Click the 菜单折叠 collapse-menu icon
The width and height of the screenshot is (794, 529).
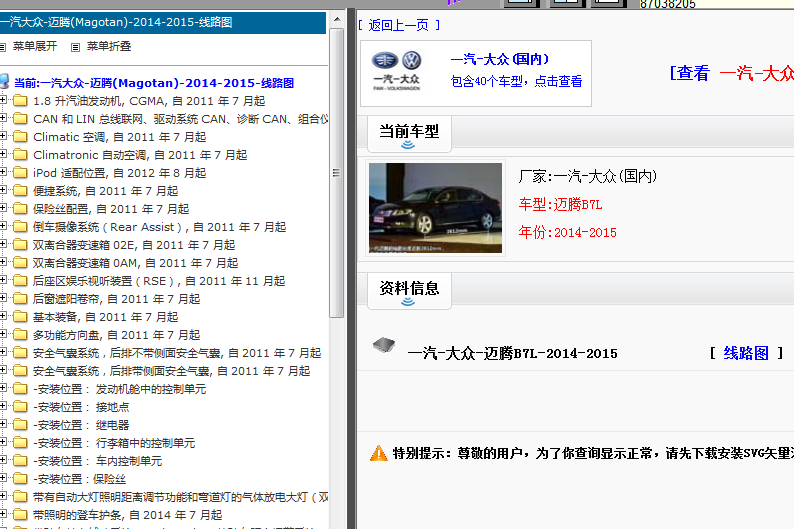coord(75,47)
